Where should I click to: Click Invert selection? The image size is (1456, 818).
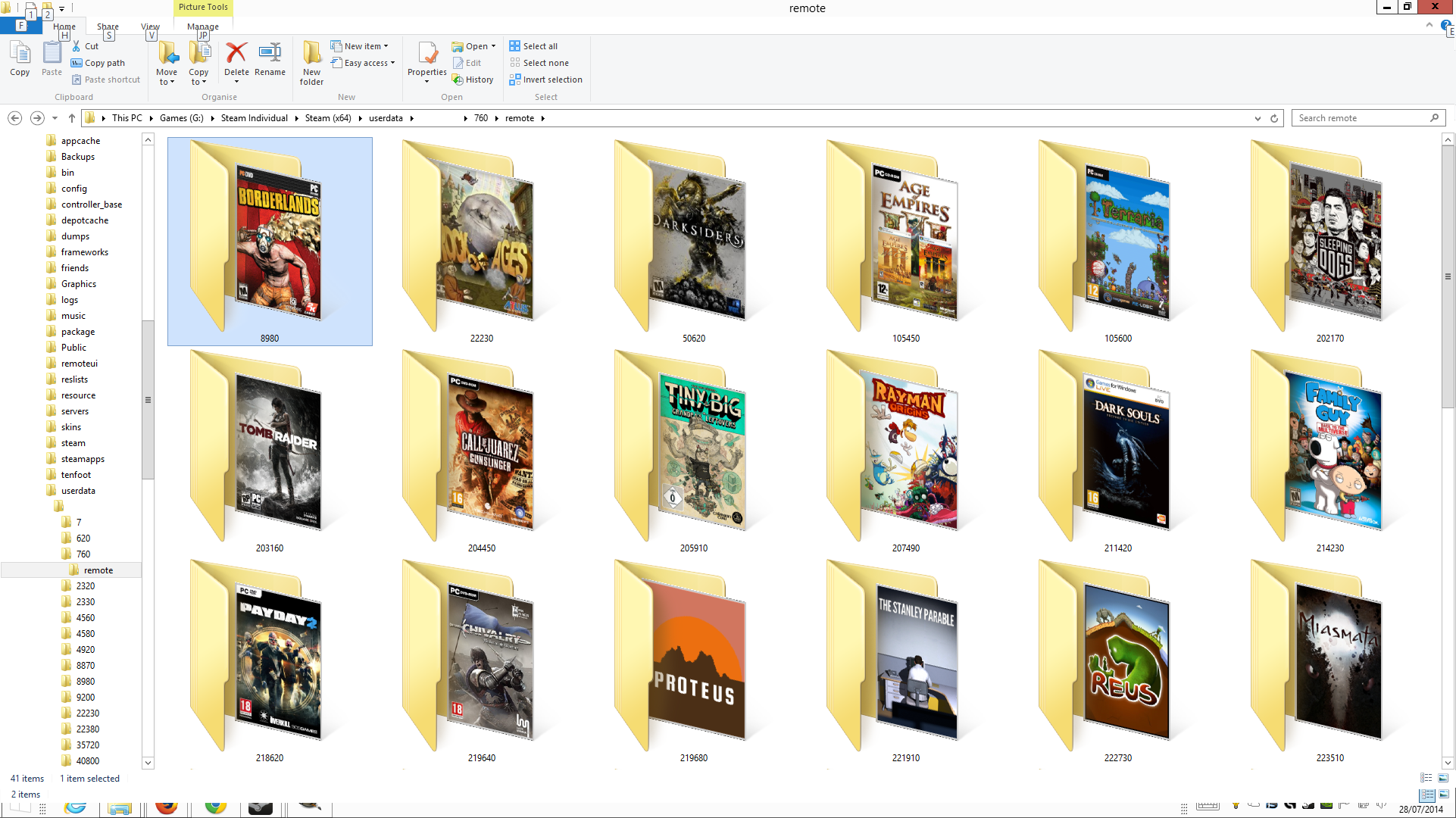[x=546, y=80]
